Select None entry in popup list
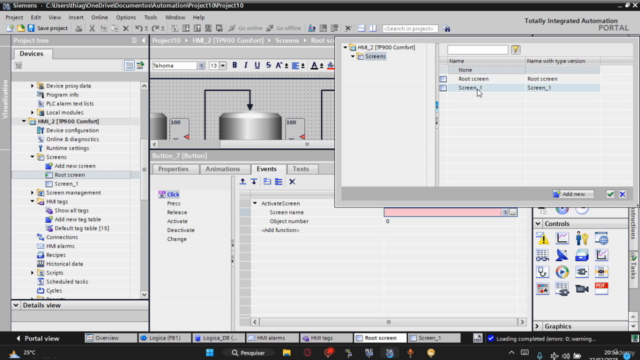The image size is (640, 360). (x=519, y=70)
